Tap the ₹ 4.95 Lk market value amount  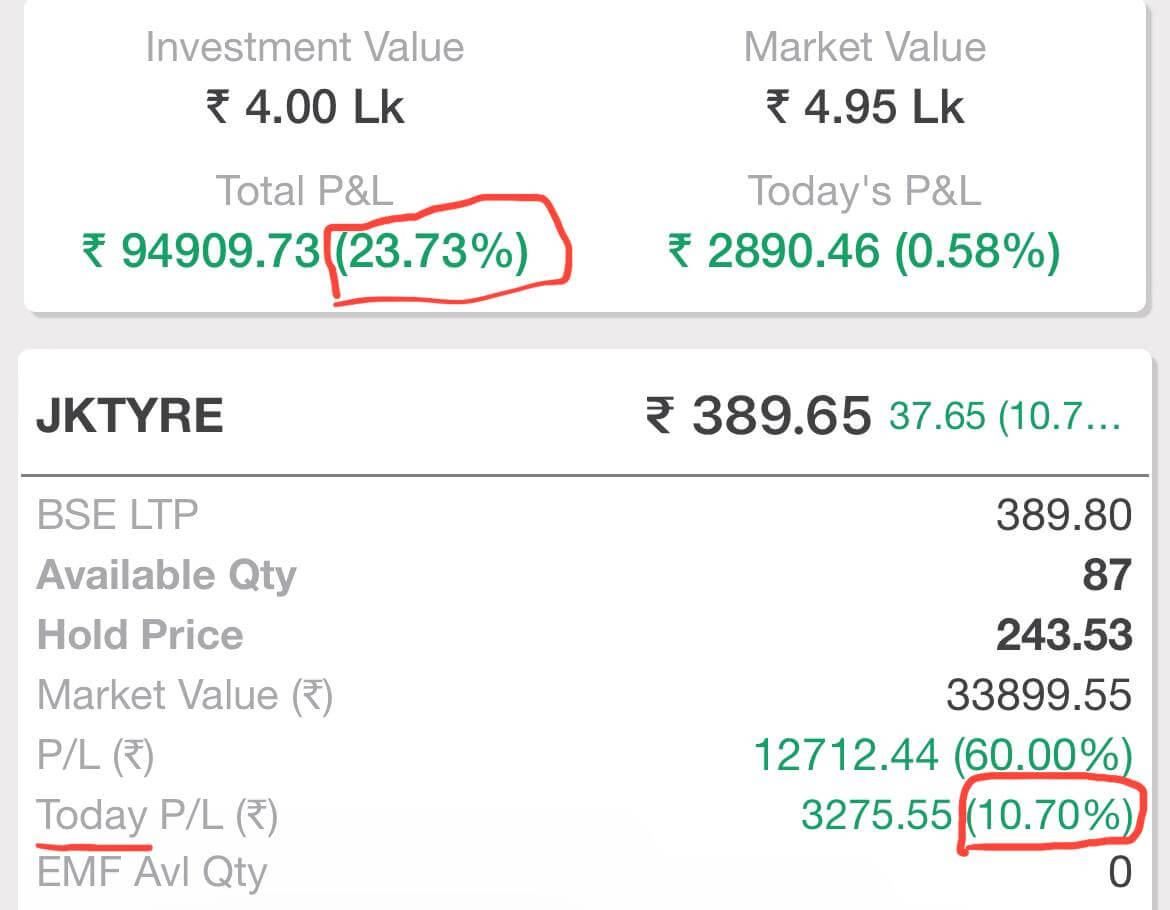(x=864, y=106)
